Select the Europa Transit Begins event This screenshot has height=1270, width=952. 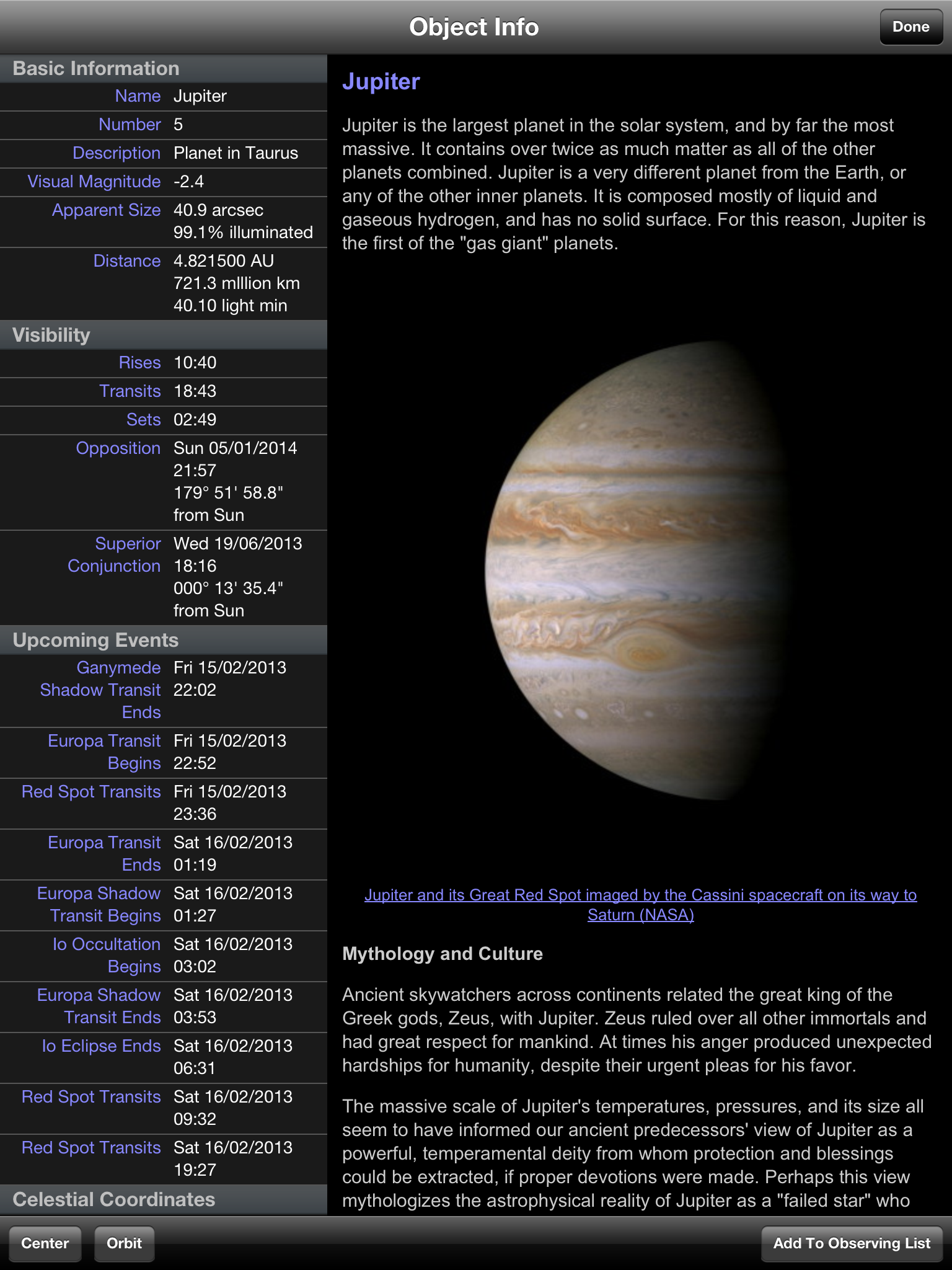[x=163, y=752]
